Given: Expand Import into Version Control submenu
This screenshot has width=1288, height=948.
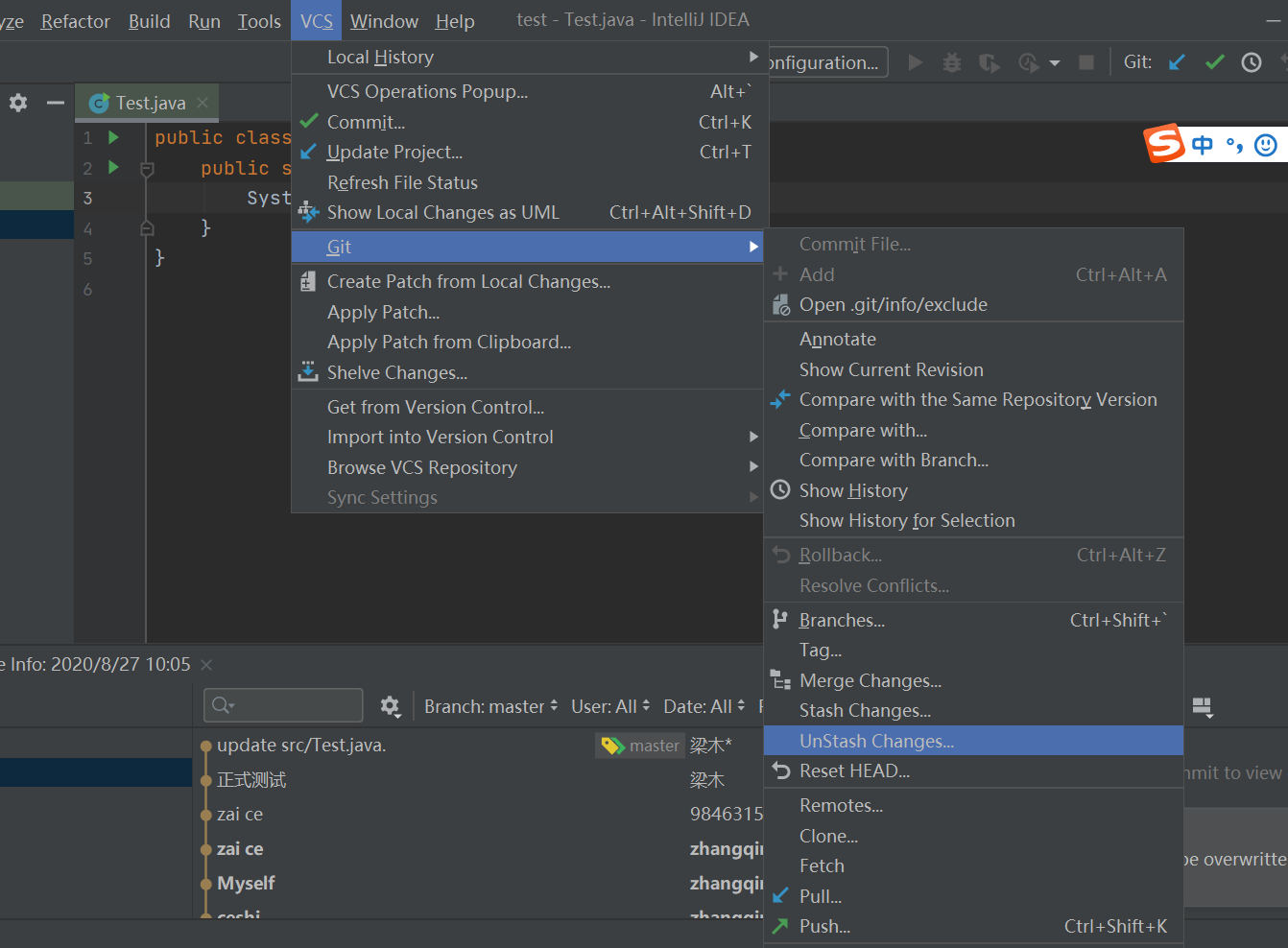Looking at the screenshot, I should pos(527,437).
